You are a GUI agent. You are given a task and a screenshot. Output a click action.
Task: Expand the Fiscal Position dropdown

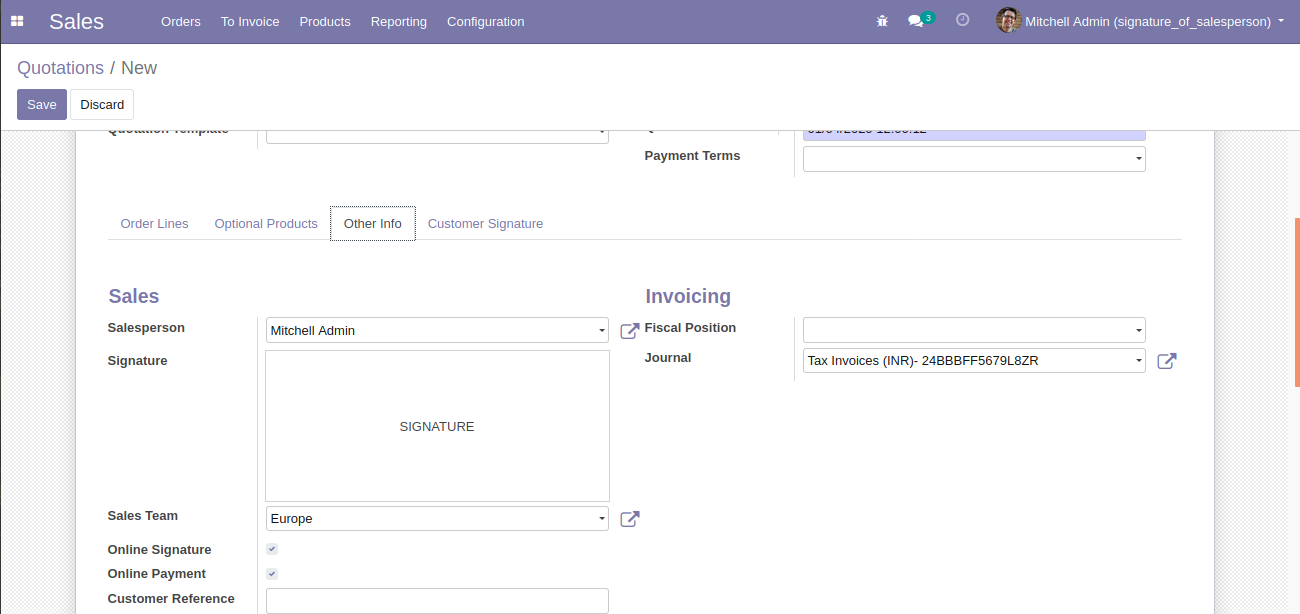[x=974, y=331]
